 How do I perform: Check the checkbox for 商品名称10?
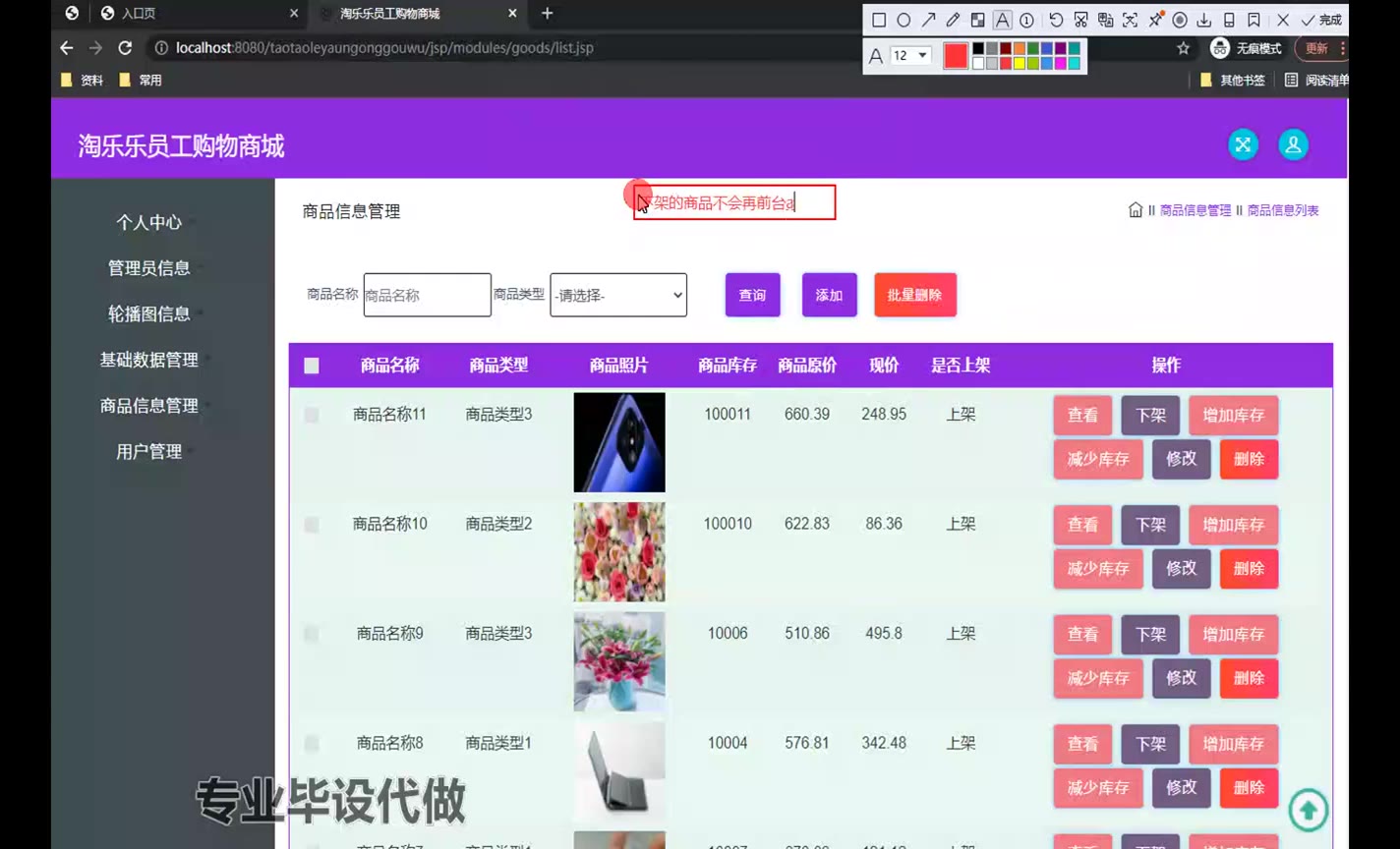312,525
